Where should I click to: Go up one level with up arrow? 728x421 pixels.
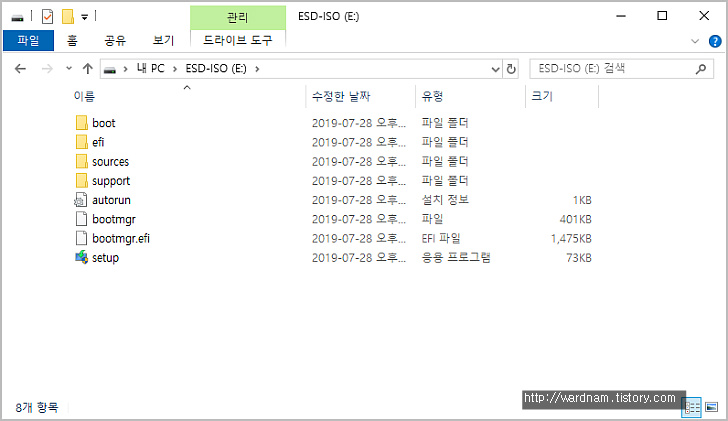pos(88,69)
